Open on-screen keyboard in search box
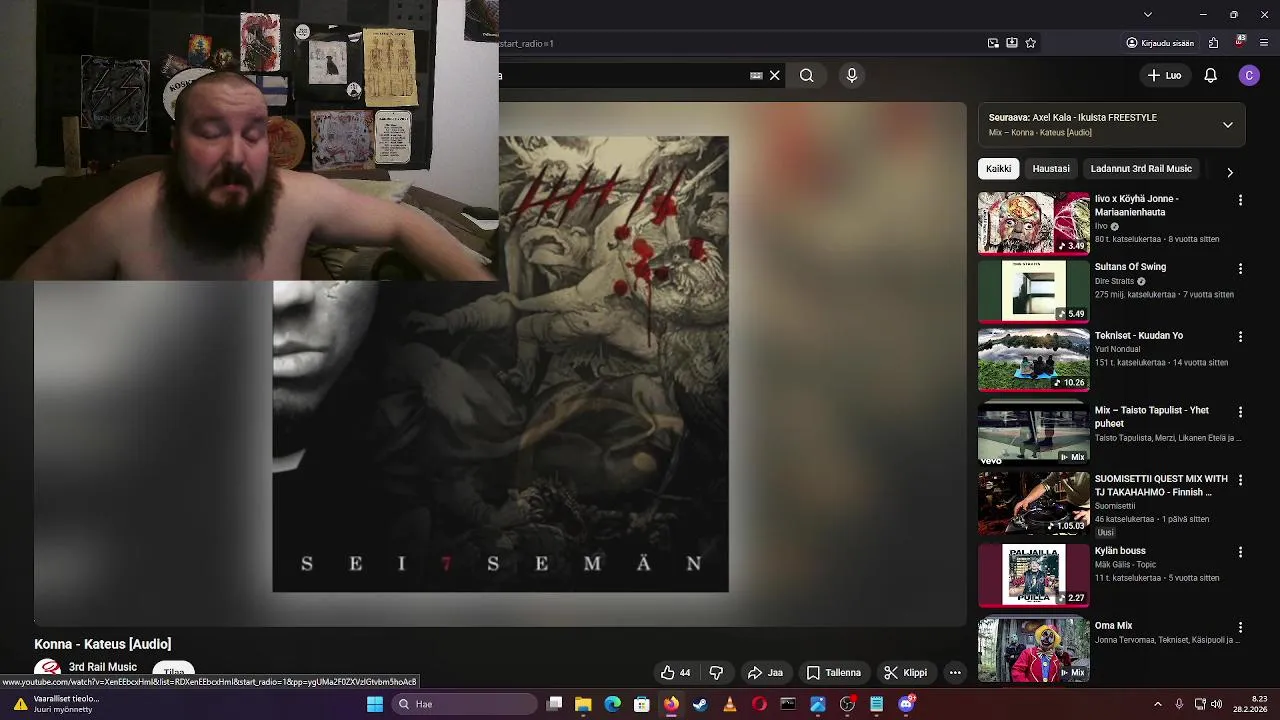Image resolution: width=1280 pixels, height=720 pixels. pyautogui.click(x=756, y=75)
